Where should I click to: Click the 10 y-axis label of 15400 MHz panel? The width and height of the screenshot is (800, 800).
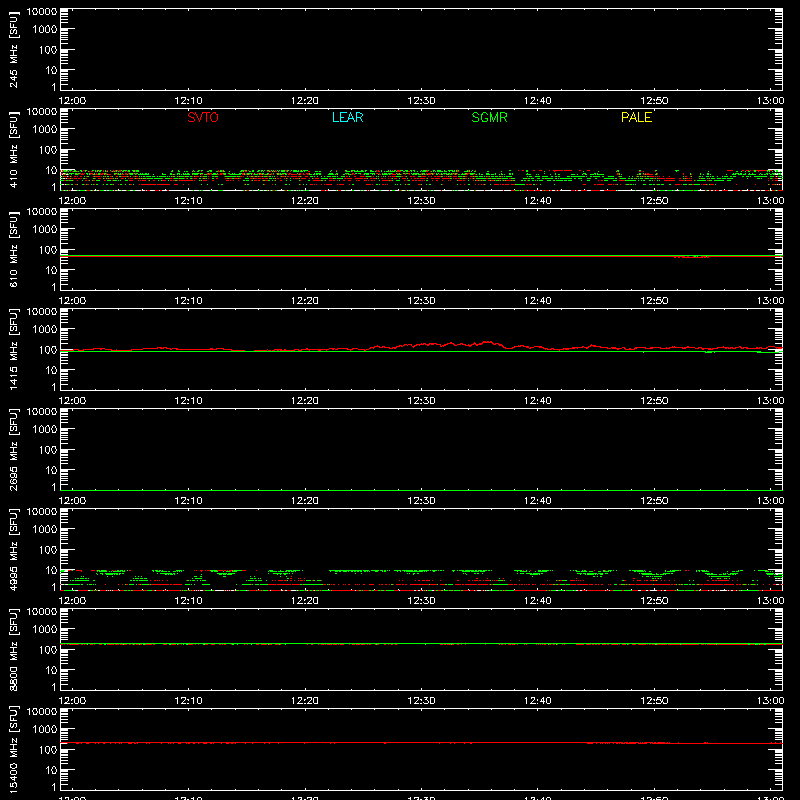click(x=51, y=770)
